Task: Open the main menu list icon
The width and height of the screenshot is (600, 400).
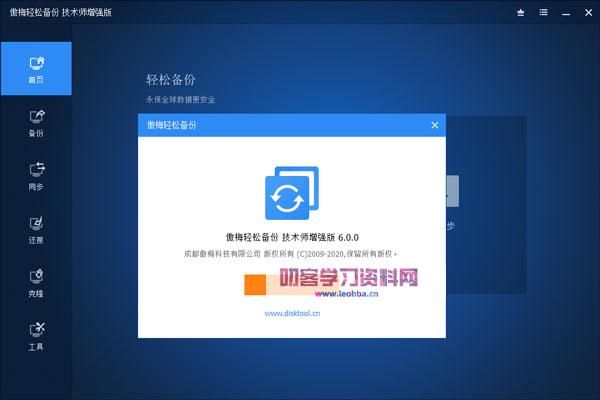Action: click(543, 13)
